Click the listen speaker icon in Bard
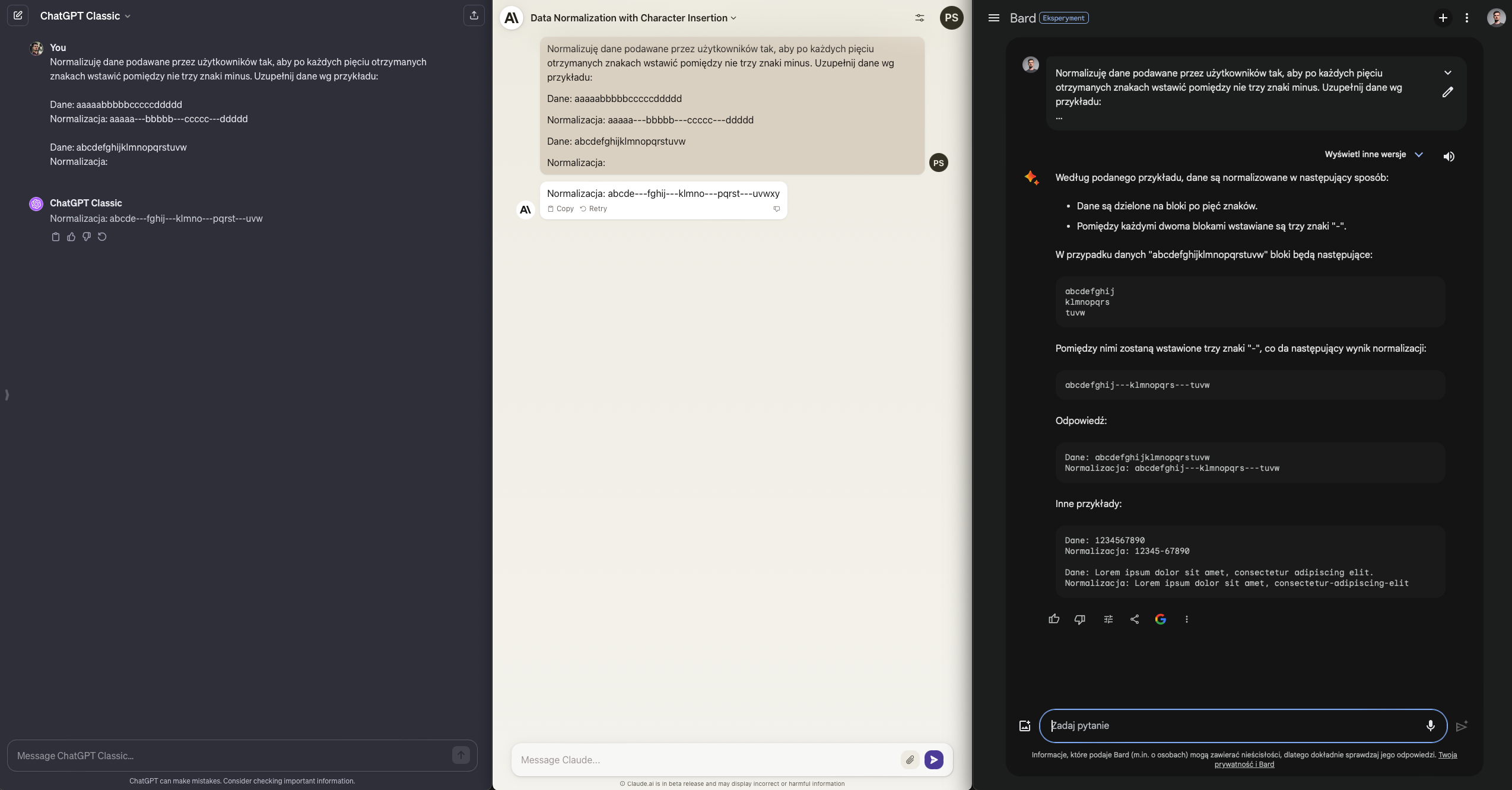 (x=1449, y=156)
